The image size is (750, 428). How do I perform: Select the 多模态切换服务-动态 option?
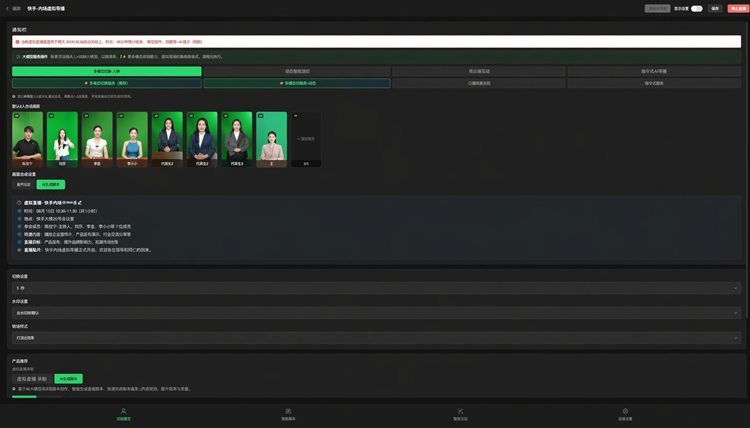pyautogui.click(x=297, y=83)
